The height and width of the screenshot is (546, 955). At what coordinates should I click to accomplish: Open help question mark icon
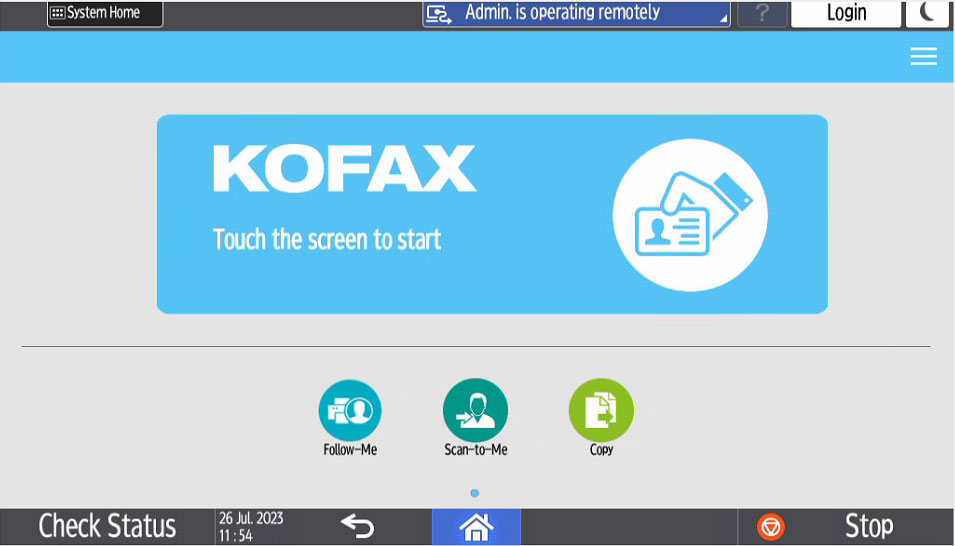point(762,13)
